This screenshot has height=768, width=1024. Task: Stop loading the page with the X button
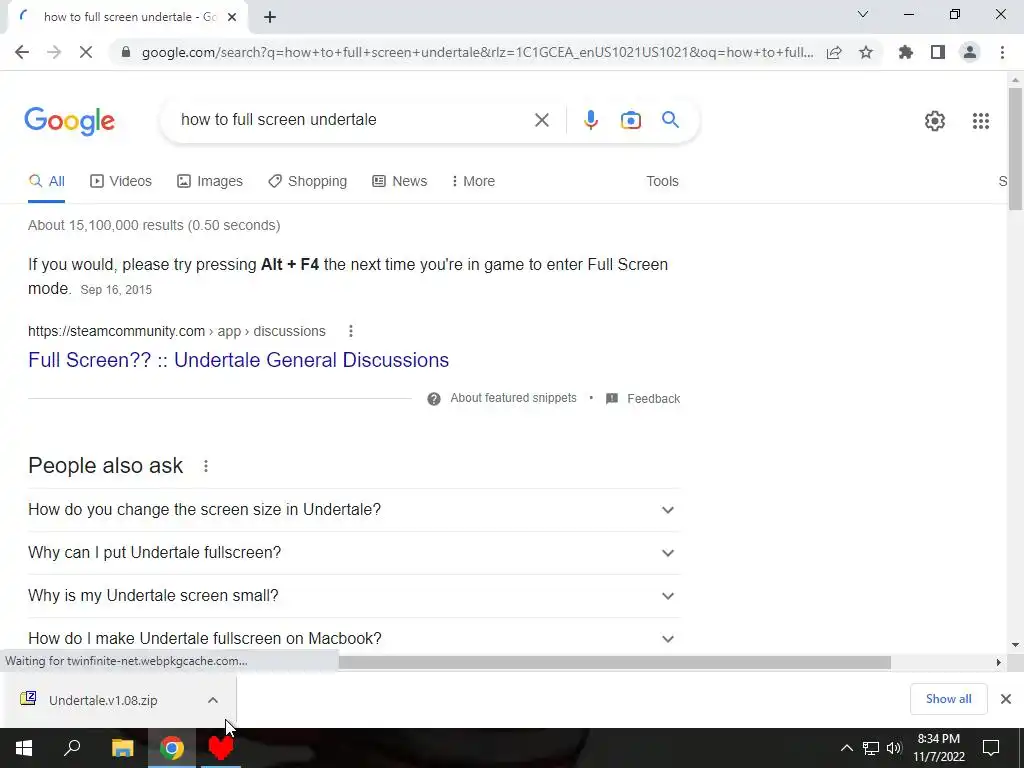pos(86,52)
